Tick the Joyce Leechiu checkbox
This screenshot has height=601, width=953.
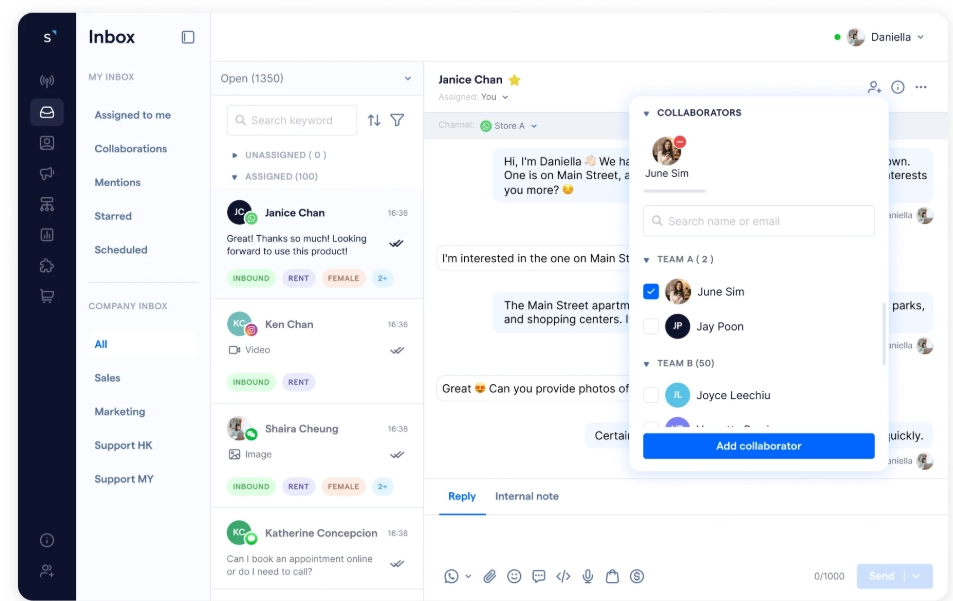click(651, 395)
